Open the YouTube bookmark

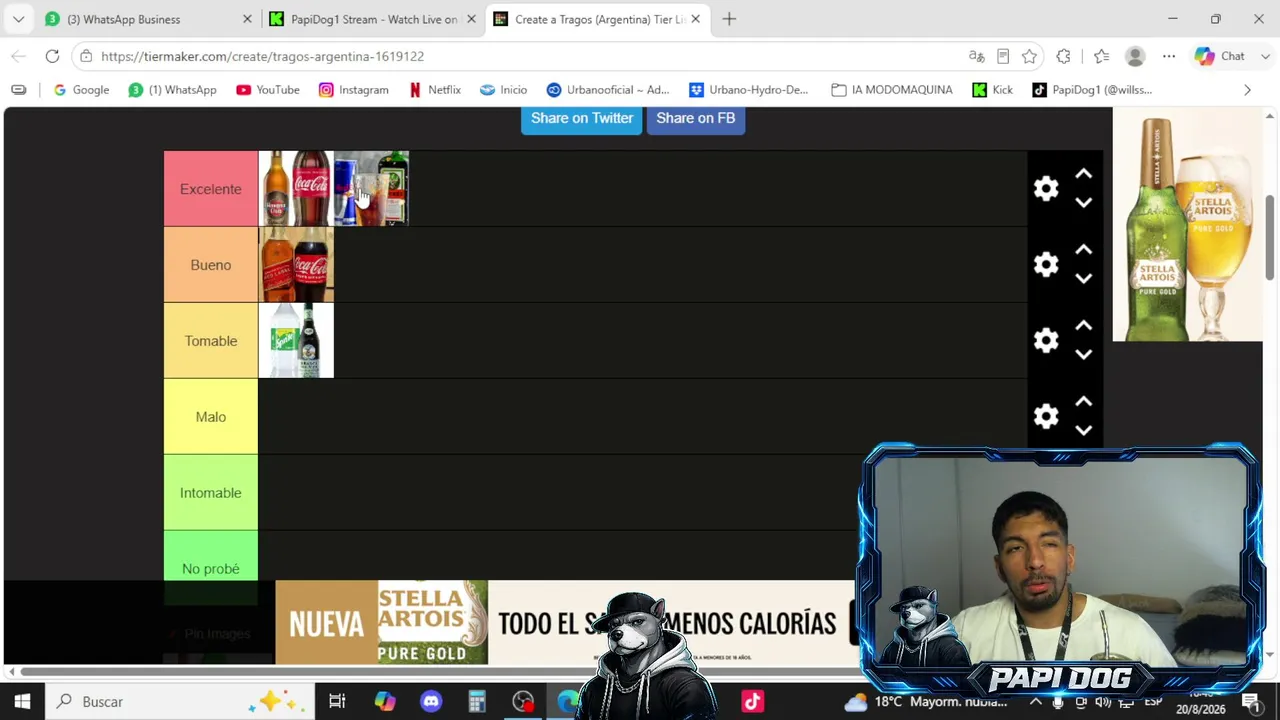tap(267, 90)
